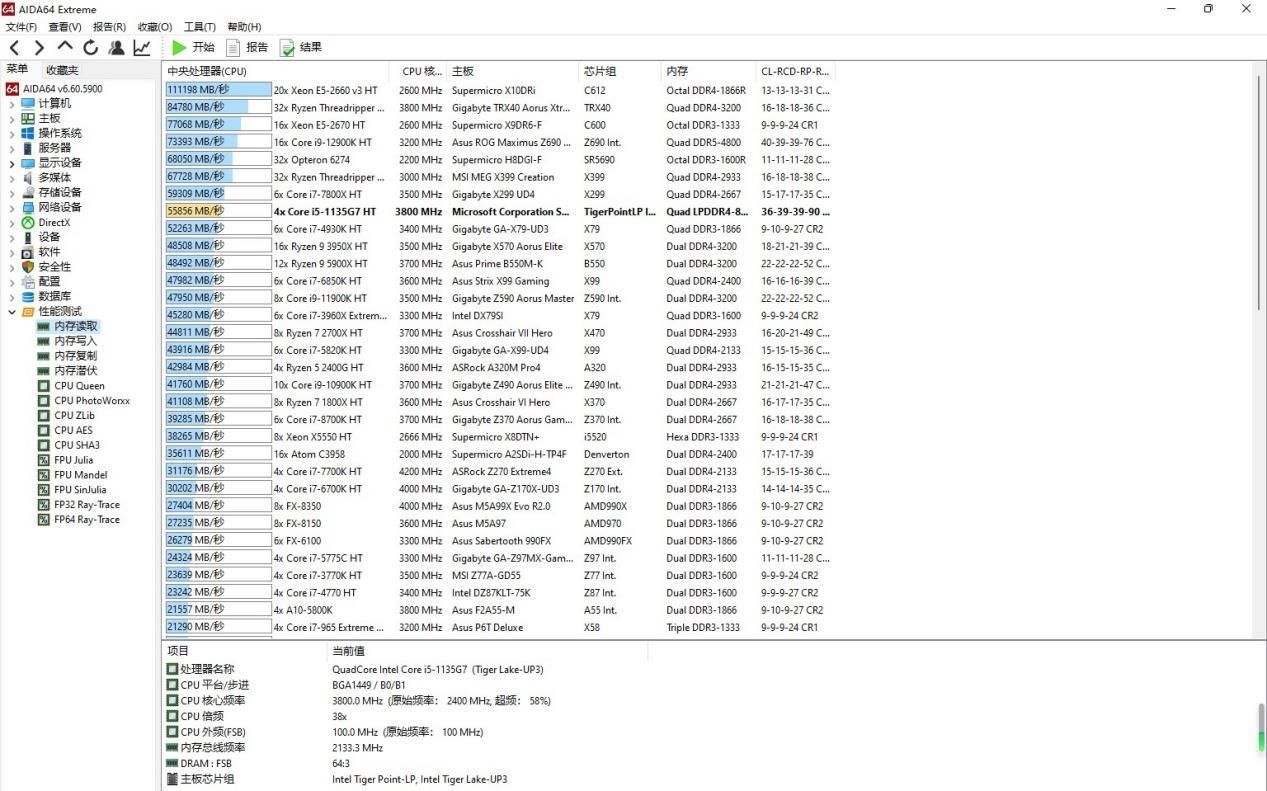This screenshot has width=1267, height=791.
Task: Select 内存写入 benchmark in tree
Action: pos(75,341)
